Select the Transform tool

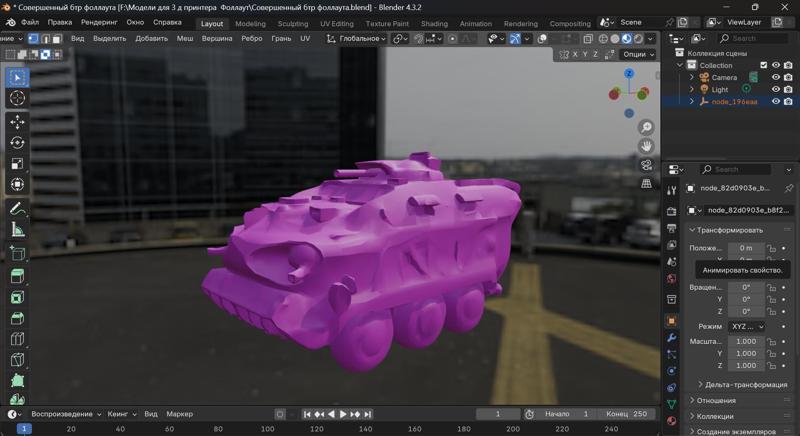point(17,184)
